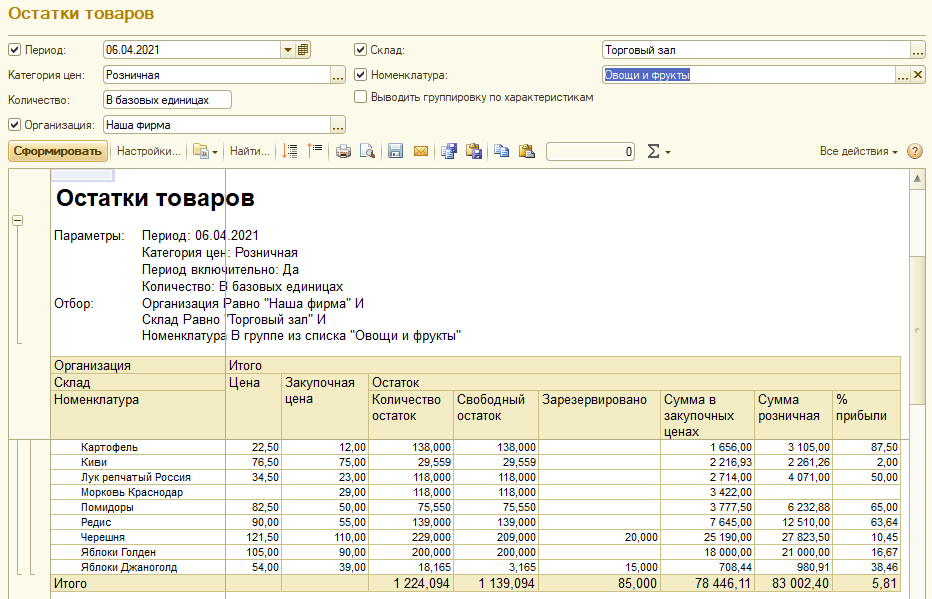Select the Киви row name

(94, 462)
